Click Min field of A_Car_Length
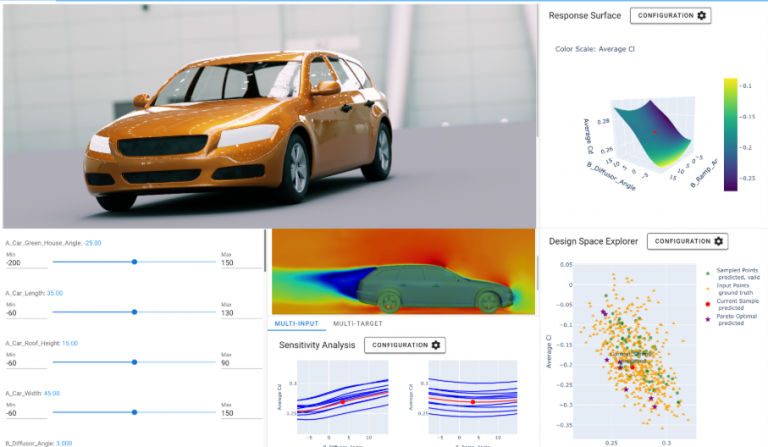 [x=25, y=312]
